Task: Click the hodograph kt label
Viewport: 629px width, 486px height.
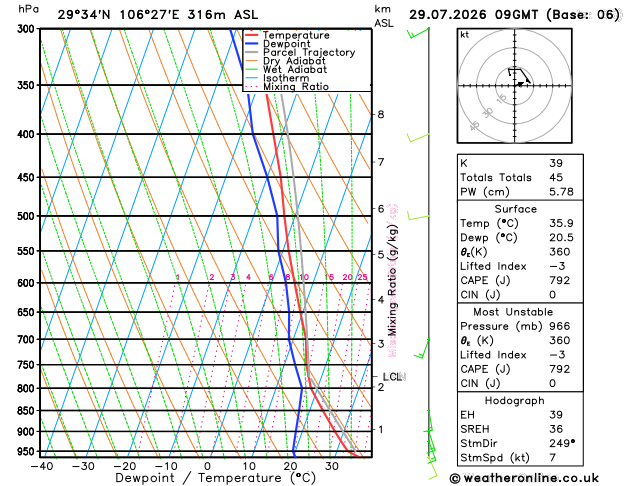Action: [x=465, y=35]
